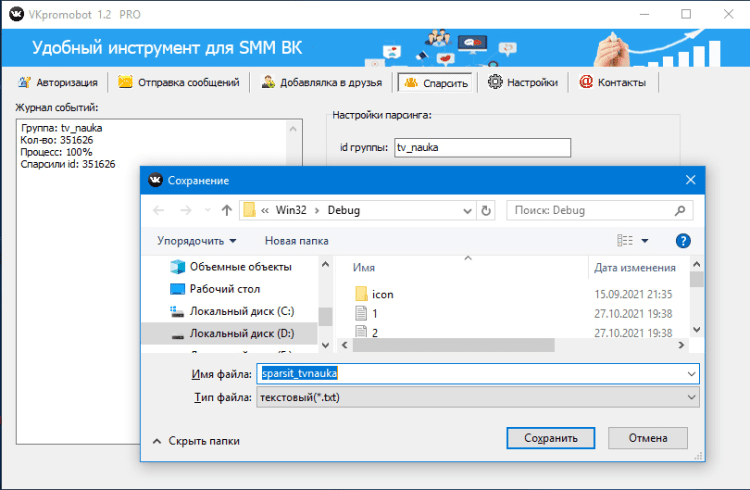Image resolution: width=750 pixels, height=490 pixels.
Task: Open the view options dropdown arrow
Action: 645,241
